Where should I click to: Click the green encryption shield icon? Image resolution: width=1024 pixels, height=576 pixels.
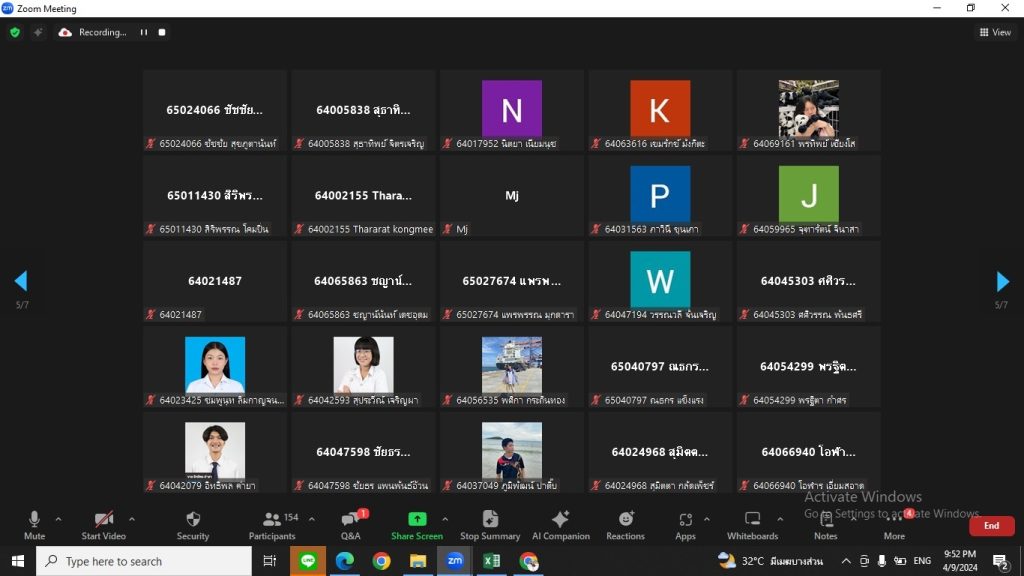[x=15, y=32]
